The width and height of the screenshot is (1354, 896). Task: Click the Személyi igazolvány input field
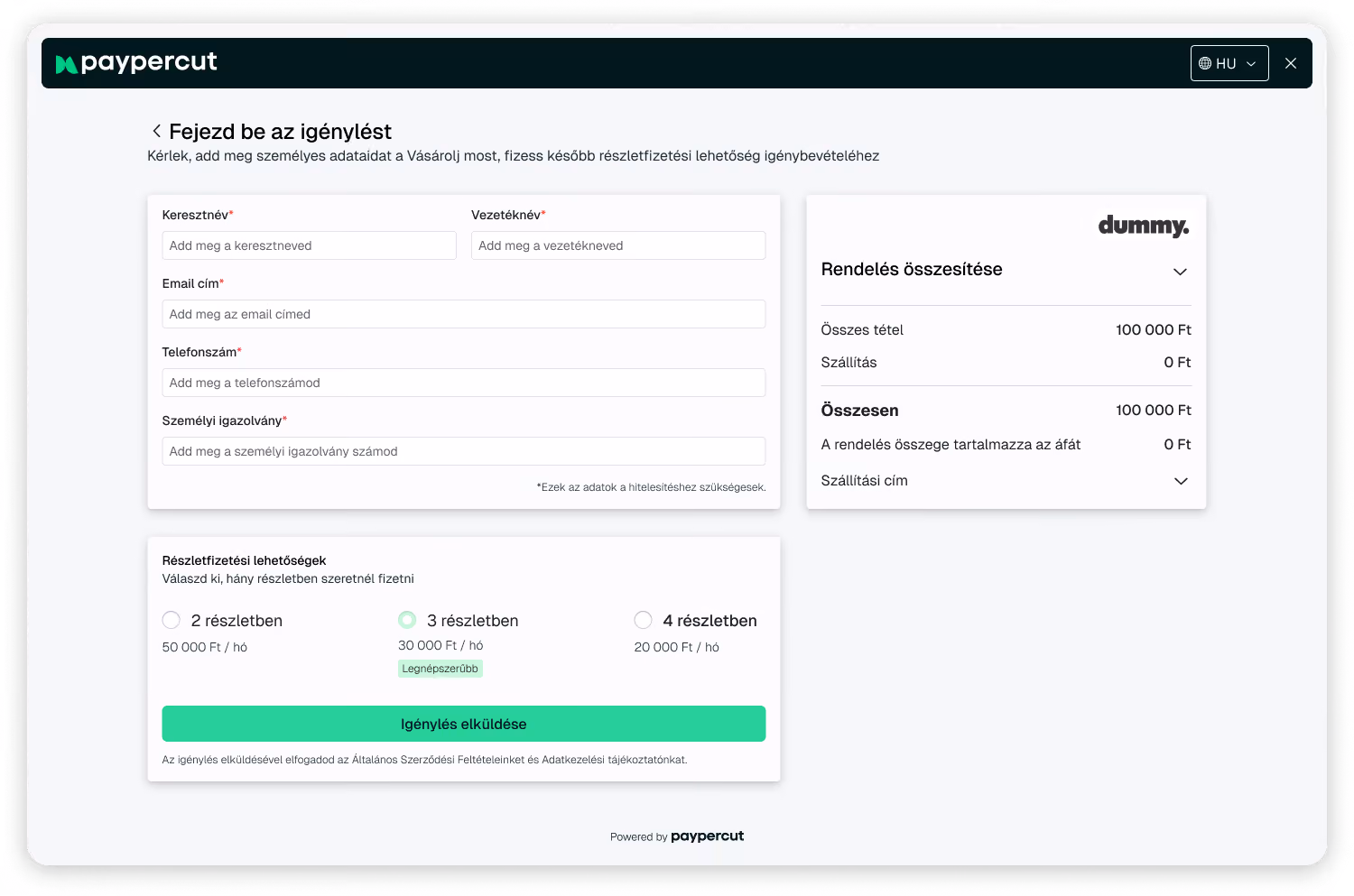[x=464, y=451]
